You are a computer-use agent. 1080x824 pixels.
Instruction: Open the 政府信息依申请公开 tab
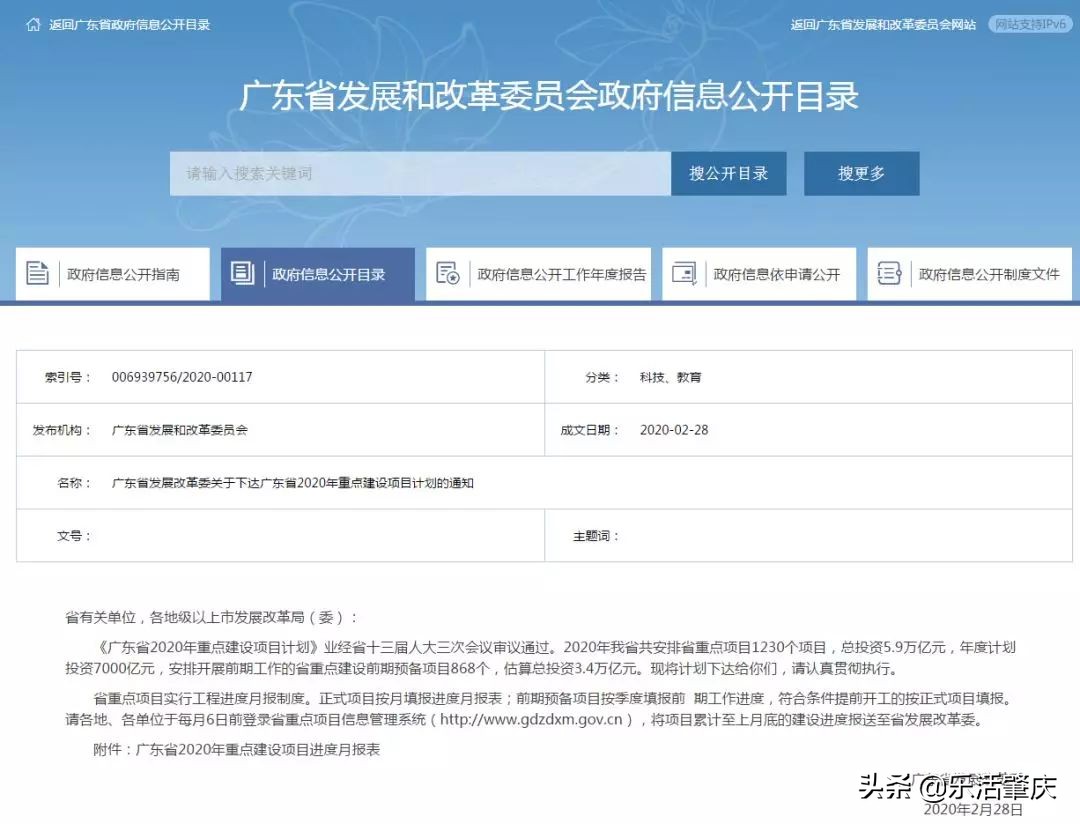778,272
